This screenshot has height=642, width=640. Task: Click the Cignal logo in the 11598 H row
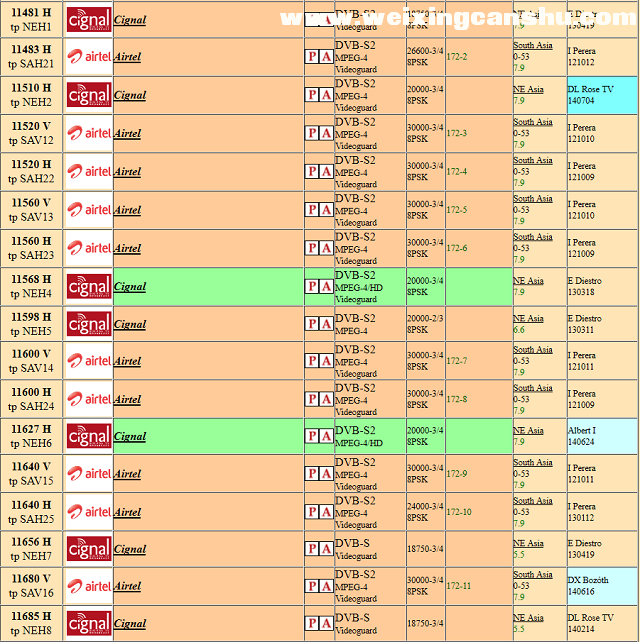pyautogui.click(x=88, y=324)
